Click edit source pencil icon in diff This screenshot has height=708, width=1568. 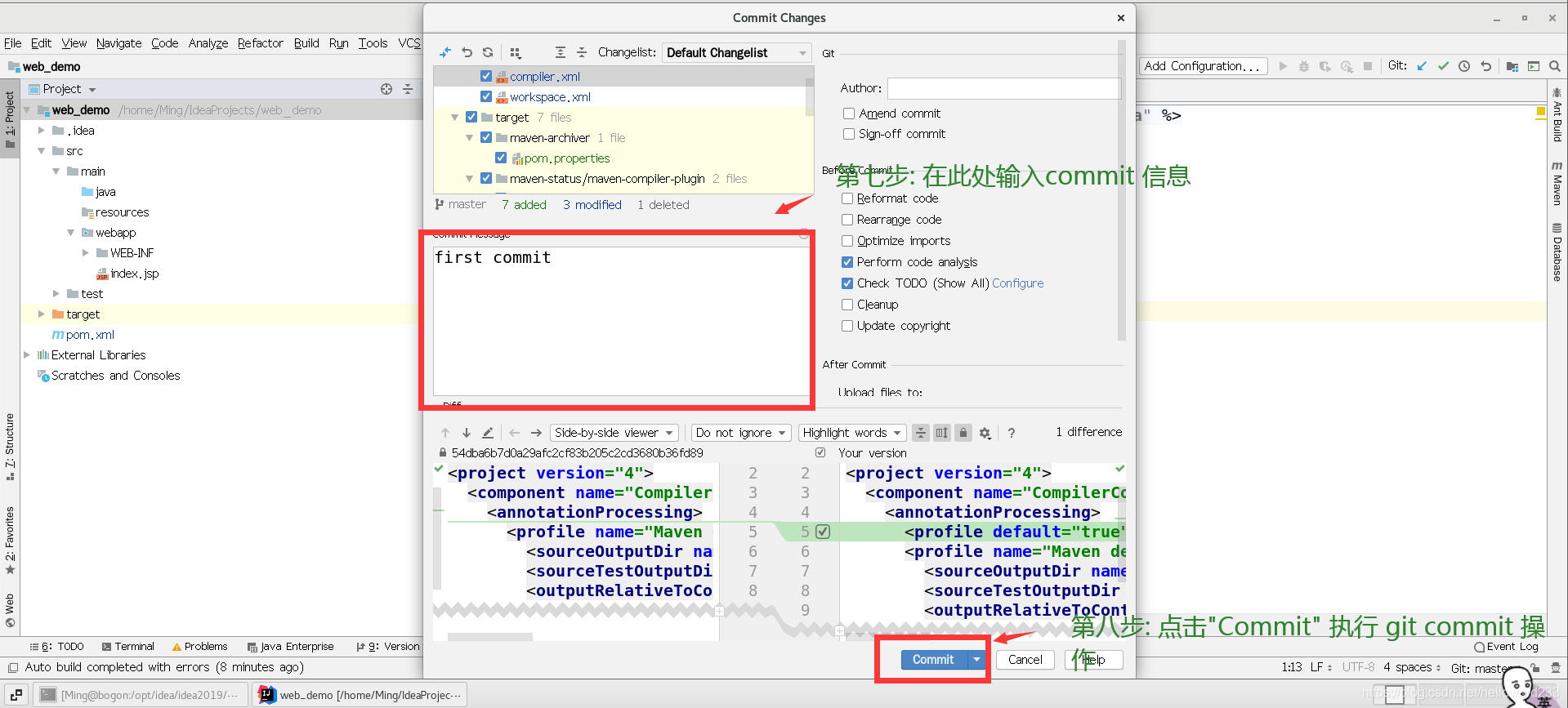pyautogui.click(x=488, y=433)
